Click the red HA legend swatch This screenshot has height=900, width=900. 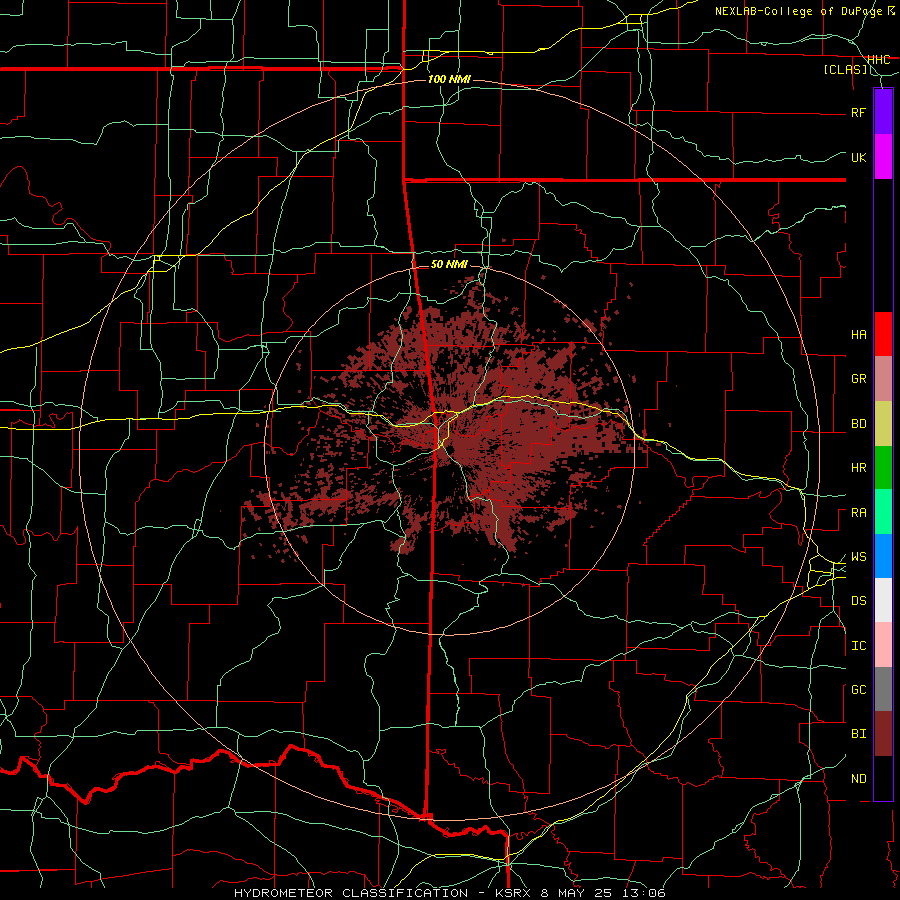[883, 334]
